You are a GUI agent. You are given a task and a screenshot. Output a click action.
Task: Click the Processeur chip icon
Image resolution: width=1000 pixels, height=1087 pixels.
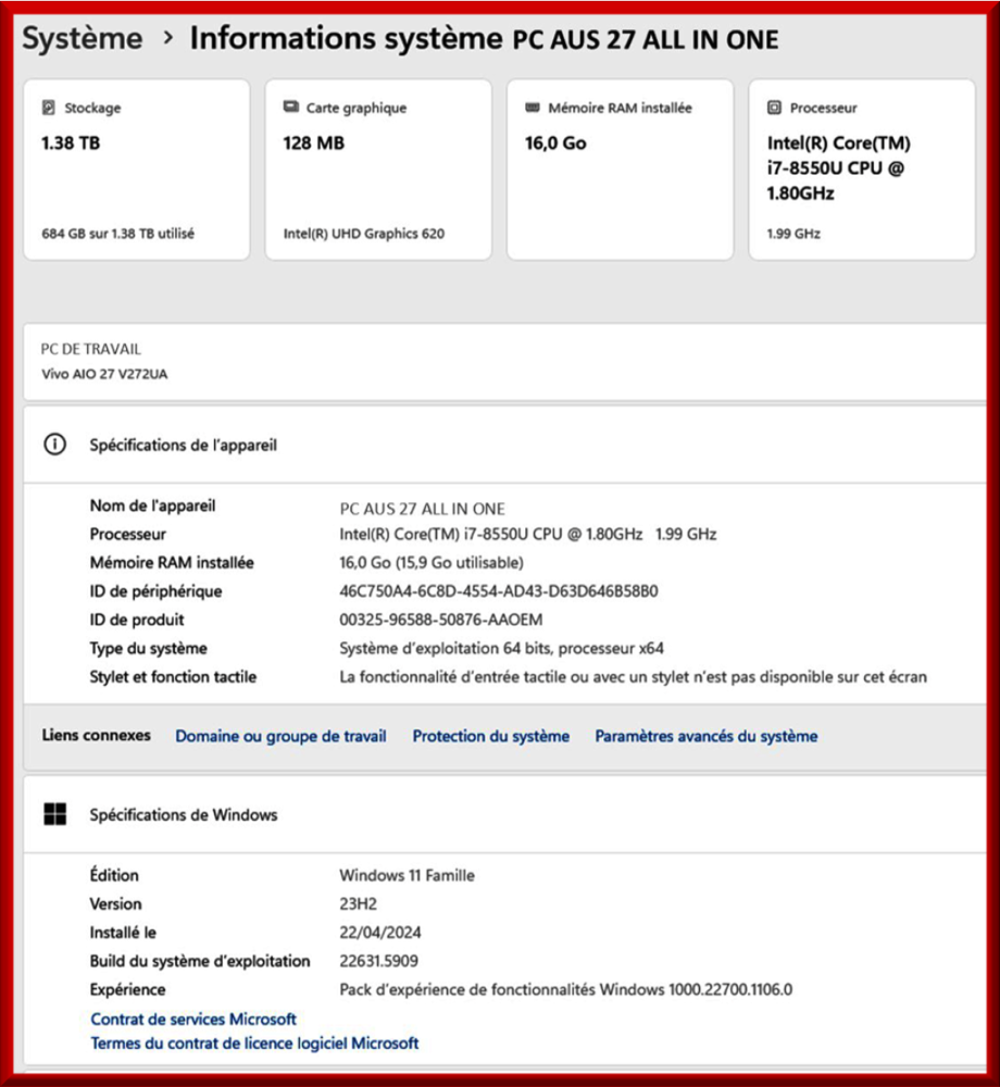click(x=774, y=107)
